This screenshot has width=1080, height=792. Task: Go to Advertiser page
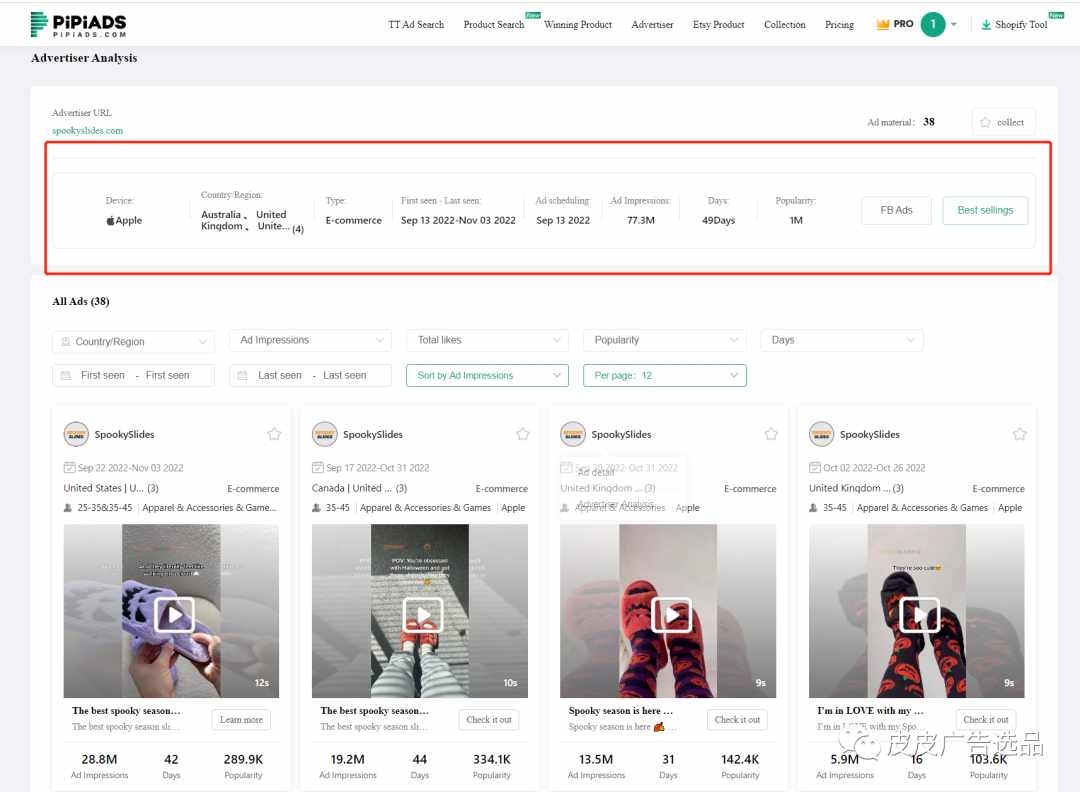pyautogui.click(x=652, y=25)
